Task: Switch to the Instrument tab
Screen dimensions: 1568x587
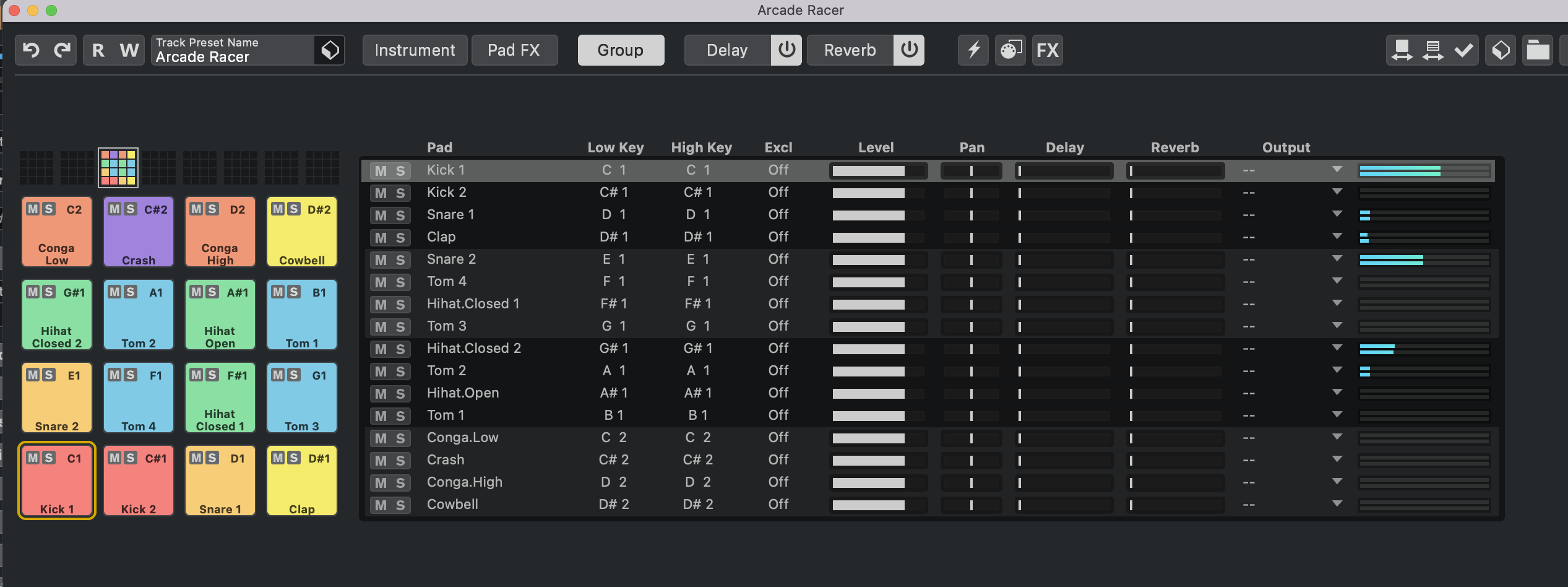Action: click(x=415, y=50)
